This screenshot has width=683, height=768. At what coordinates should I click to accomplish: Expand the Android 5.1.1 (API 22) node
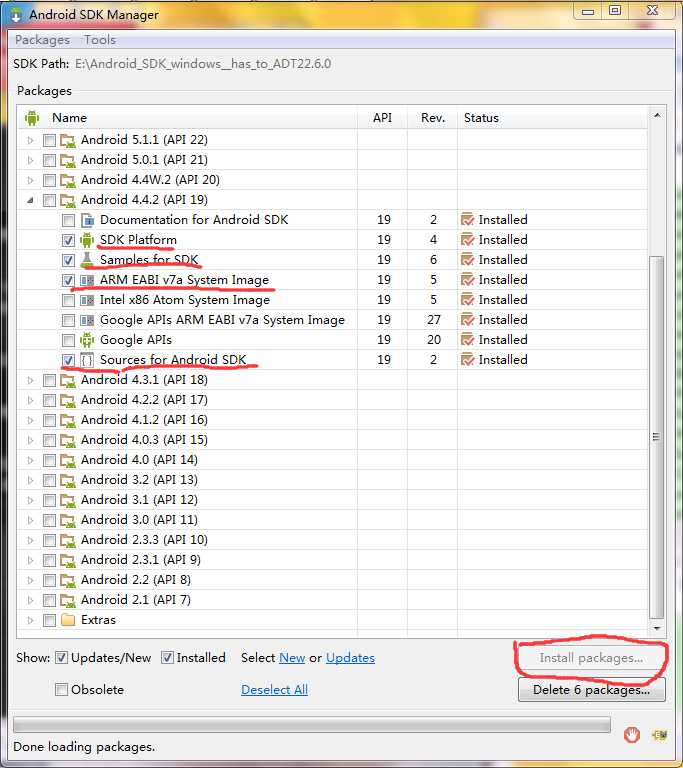coord(30,141)
